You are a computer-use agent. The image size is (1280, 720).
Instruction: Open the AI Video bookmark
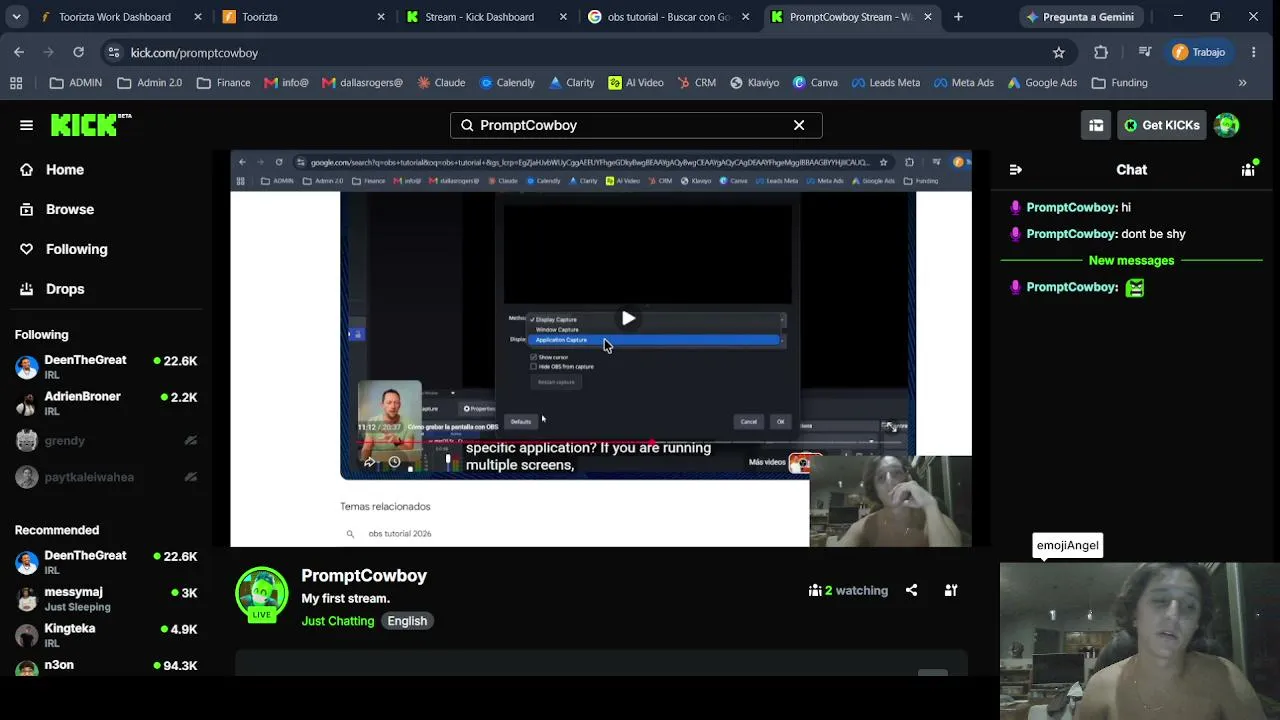[636, 83]
